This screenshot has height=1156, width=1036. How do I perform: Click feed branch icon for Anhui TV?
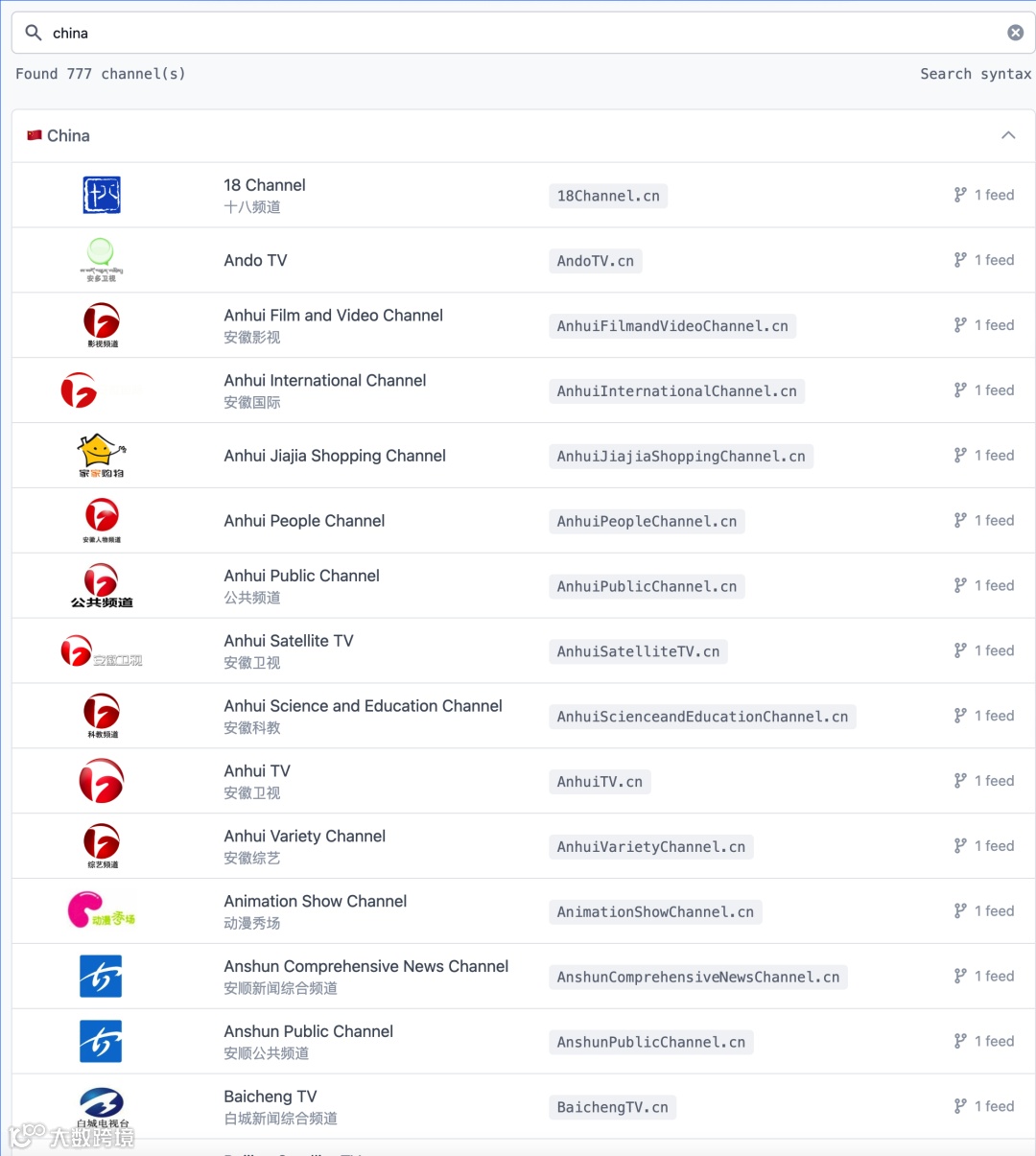(x=960, y=781)
